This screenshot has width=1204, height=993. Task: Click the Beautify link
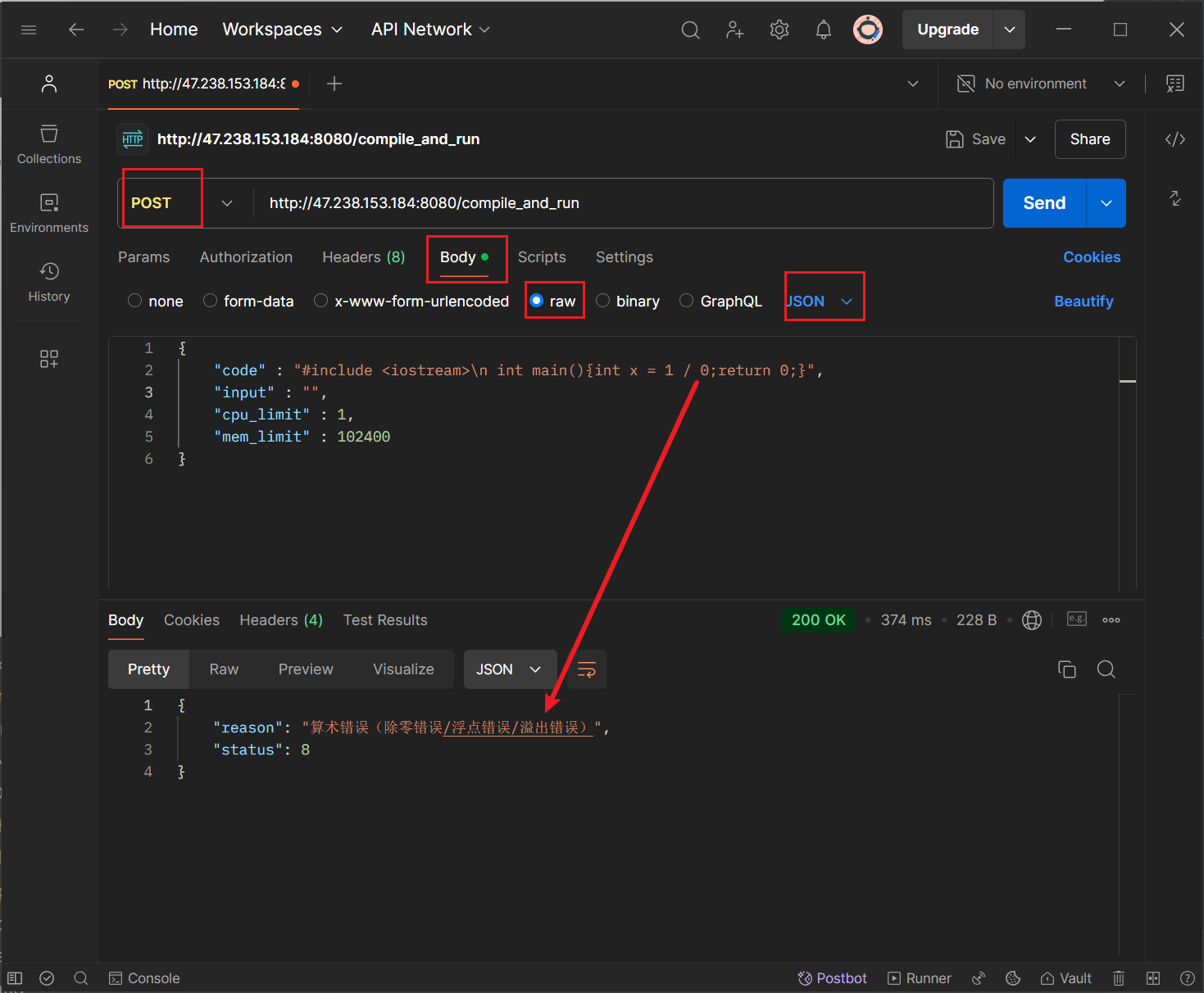[1083, 302]
